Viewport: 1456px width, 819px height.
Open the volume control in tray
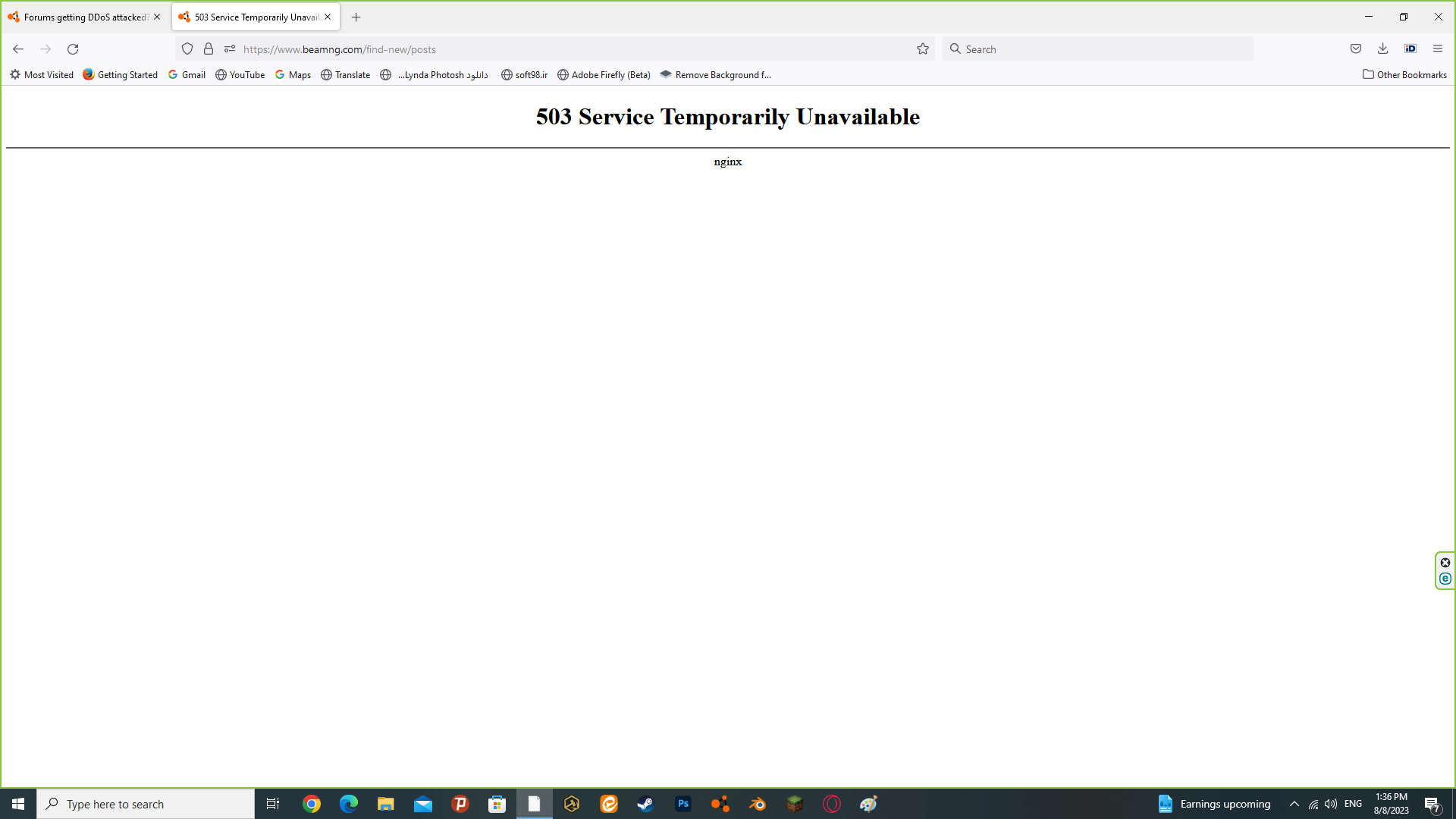(1331, 804)
